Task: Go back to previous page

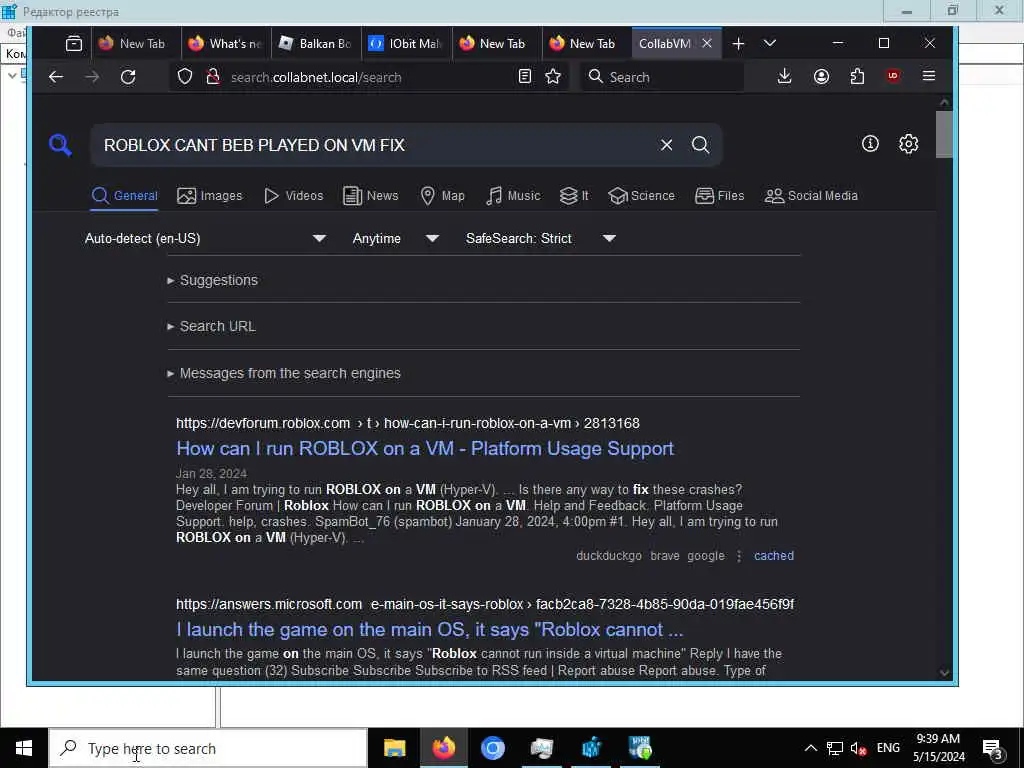Action: click(x=56, y=77)
